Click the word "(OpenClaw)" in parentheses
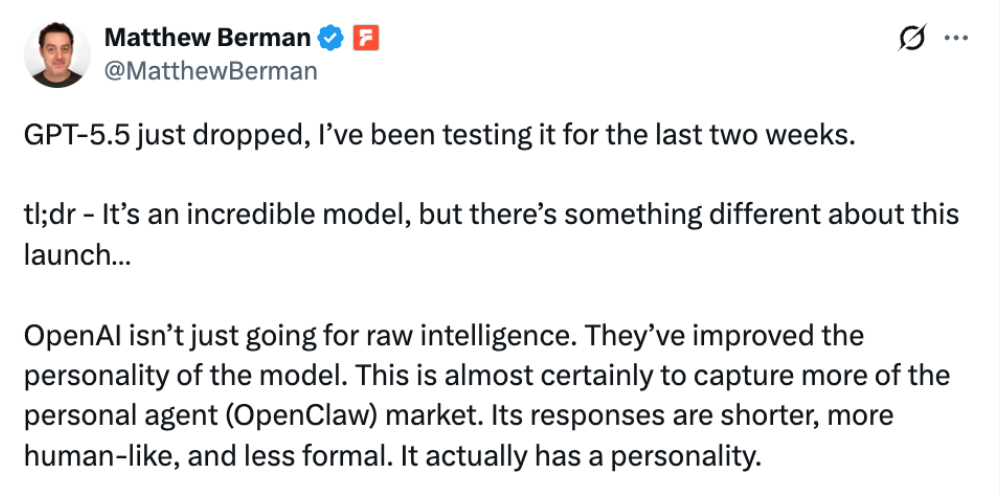 point(266,414)
